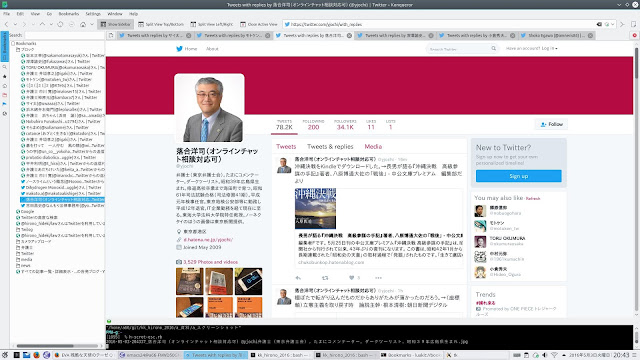Open the File menu
The width and height of the screenshot is (640, 360).
pyautogui.click(x=7, y=13)
